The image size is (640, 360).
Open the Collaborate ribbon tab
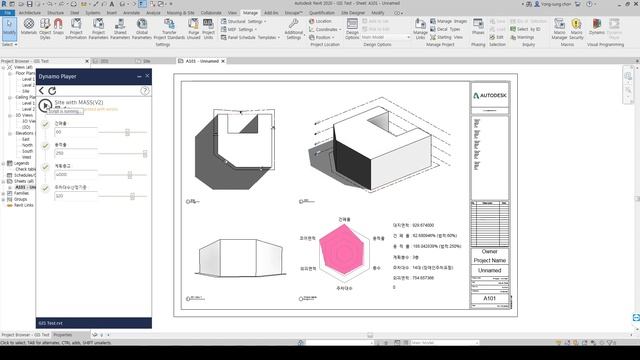211,13
